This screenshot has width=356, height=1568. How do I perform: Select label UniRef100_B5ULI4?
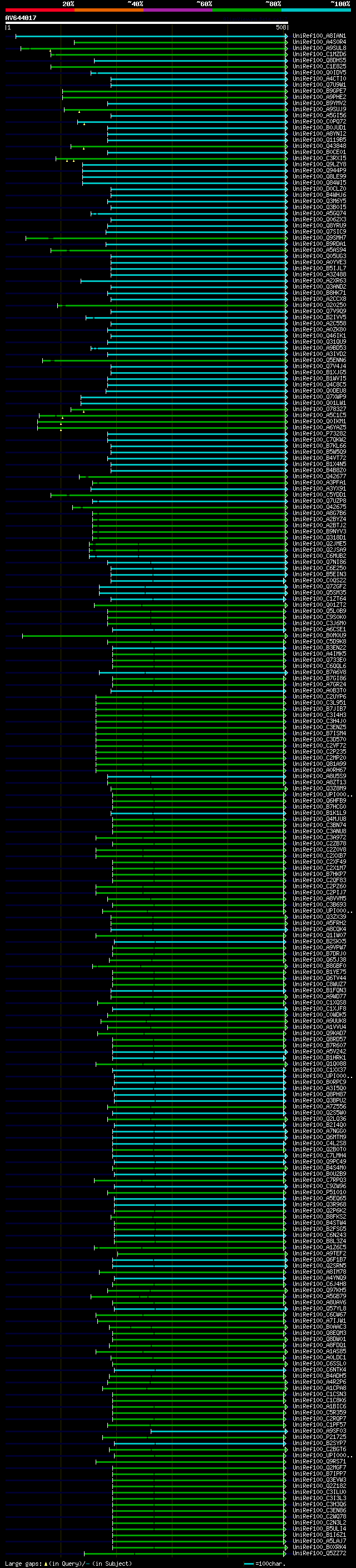click(319, 1529)
